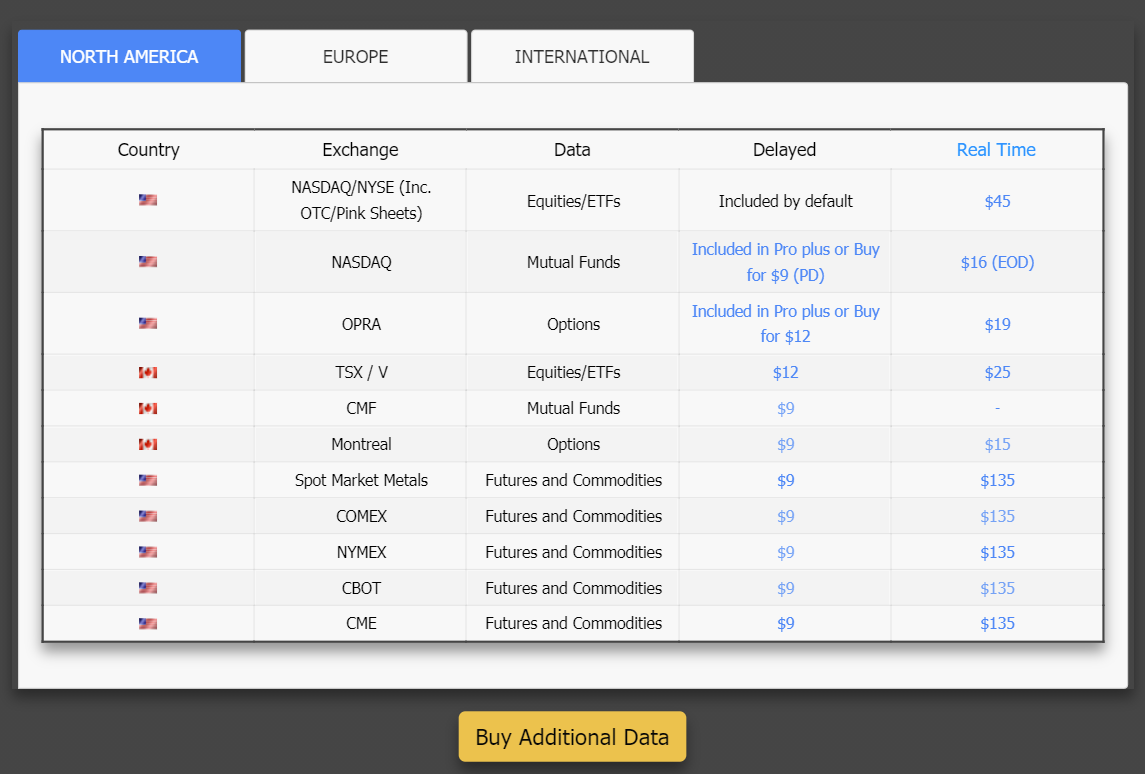
Task: Click the US flag next to CBOT
Action: 148,587
